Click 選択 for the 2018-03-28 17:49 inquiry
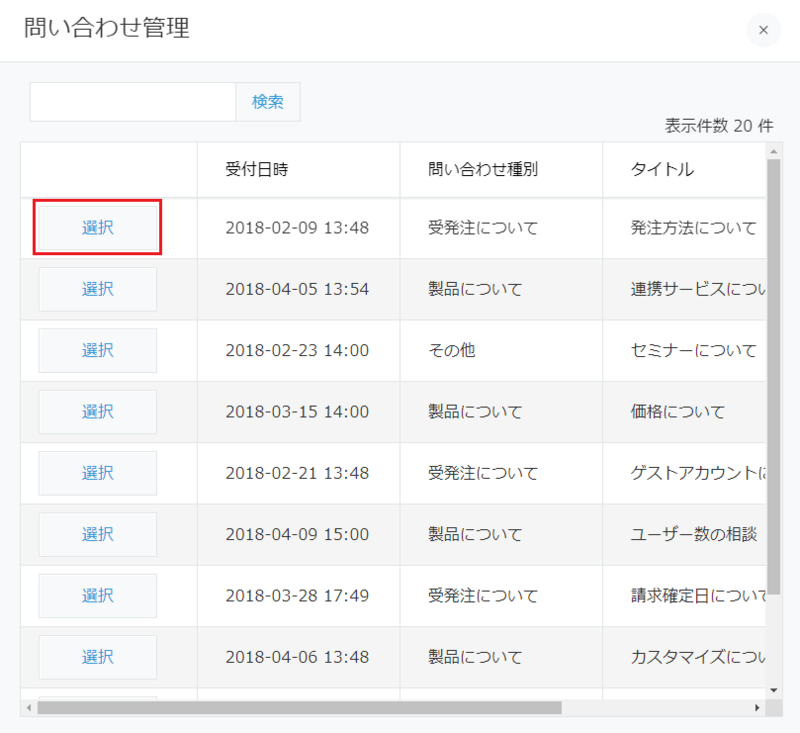Screen dimensions: 800x733 tap(98, 595)
